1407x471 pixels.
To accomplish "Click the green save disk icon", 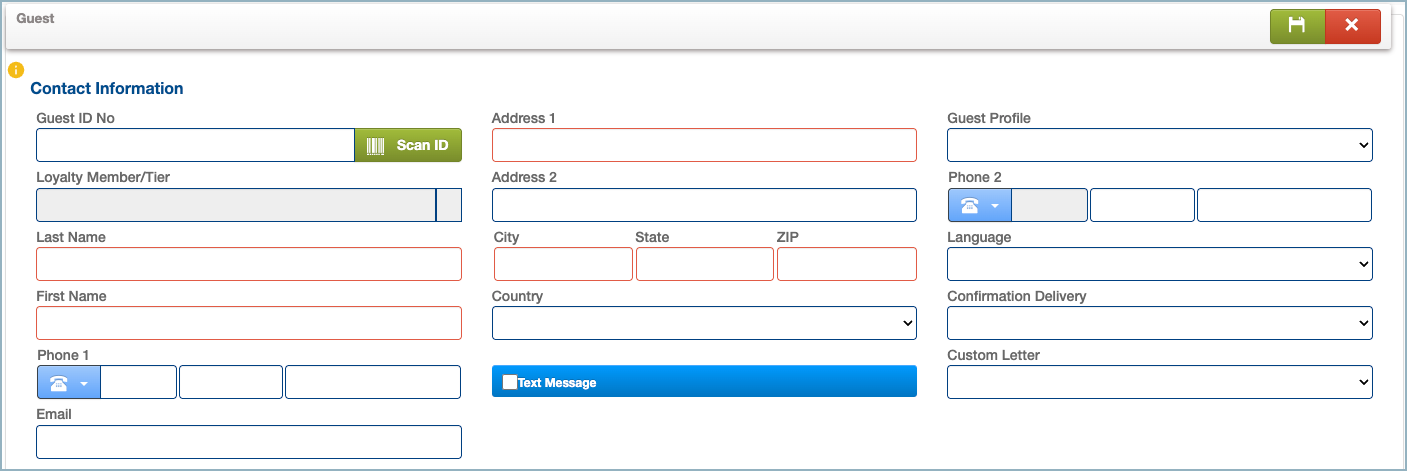I will [x=1297, y=26].
